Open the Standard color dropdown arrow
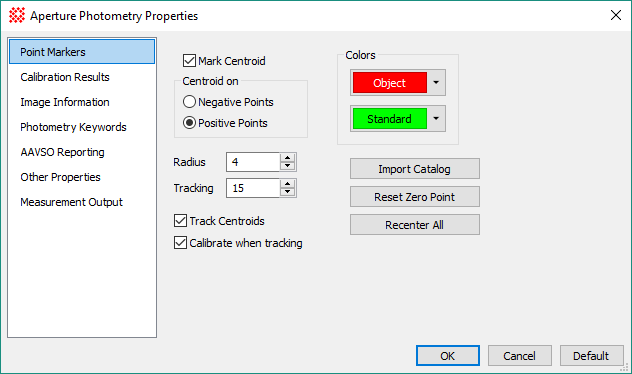632x374 pixels. (436, 118)
